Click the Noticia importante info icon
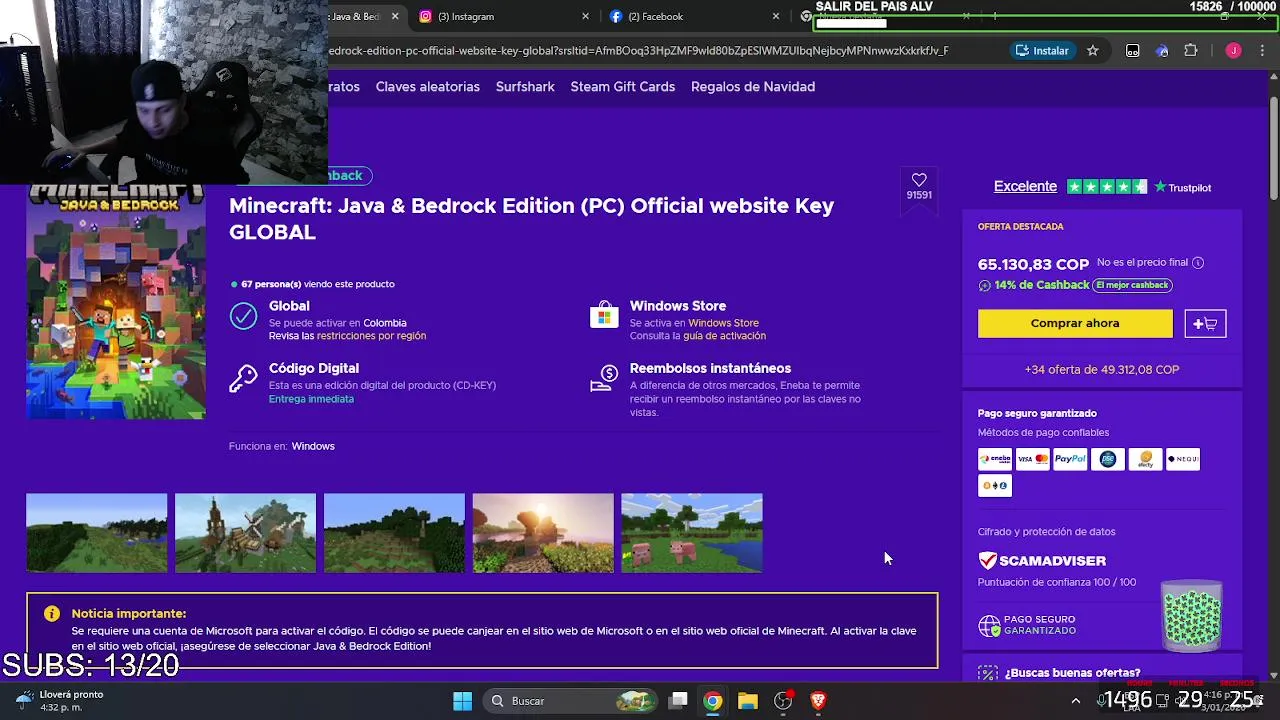 (x=52, y=614)
